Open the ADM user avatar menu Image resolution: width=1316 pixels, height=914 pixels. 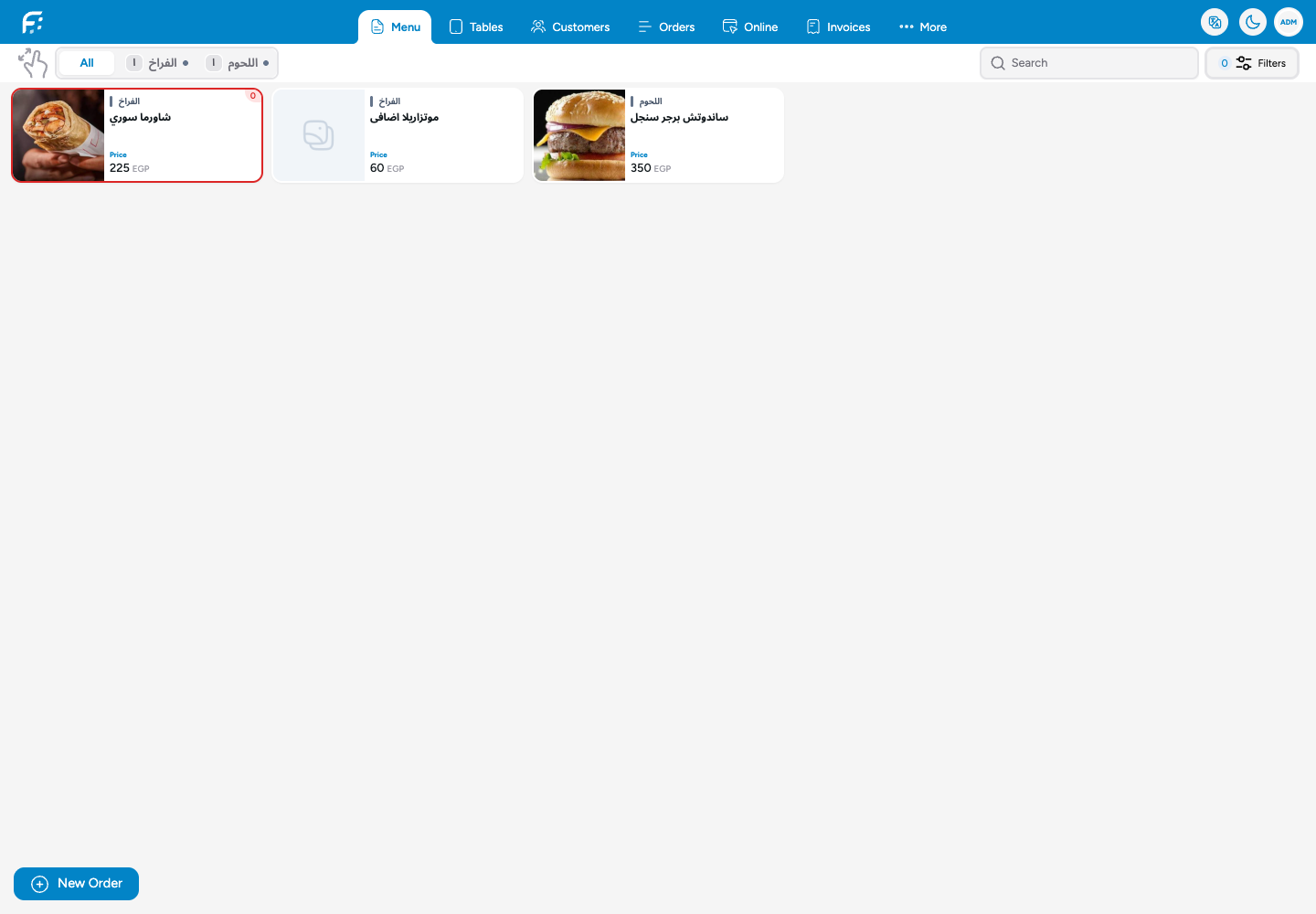point(1289,22)
